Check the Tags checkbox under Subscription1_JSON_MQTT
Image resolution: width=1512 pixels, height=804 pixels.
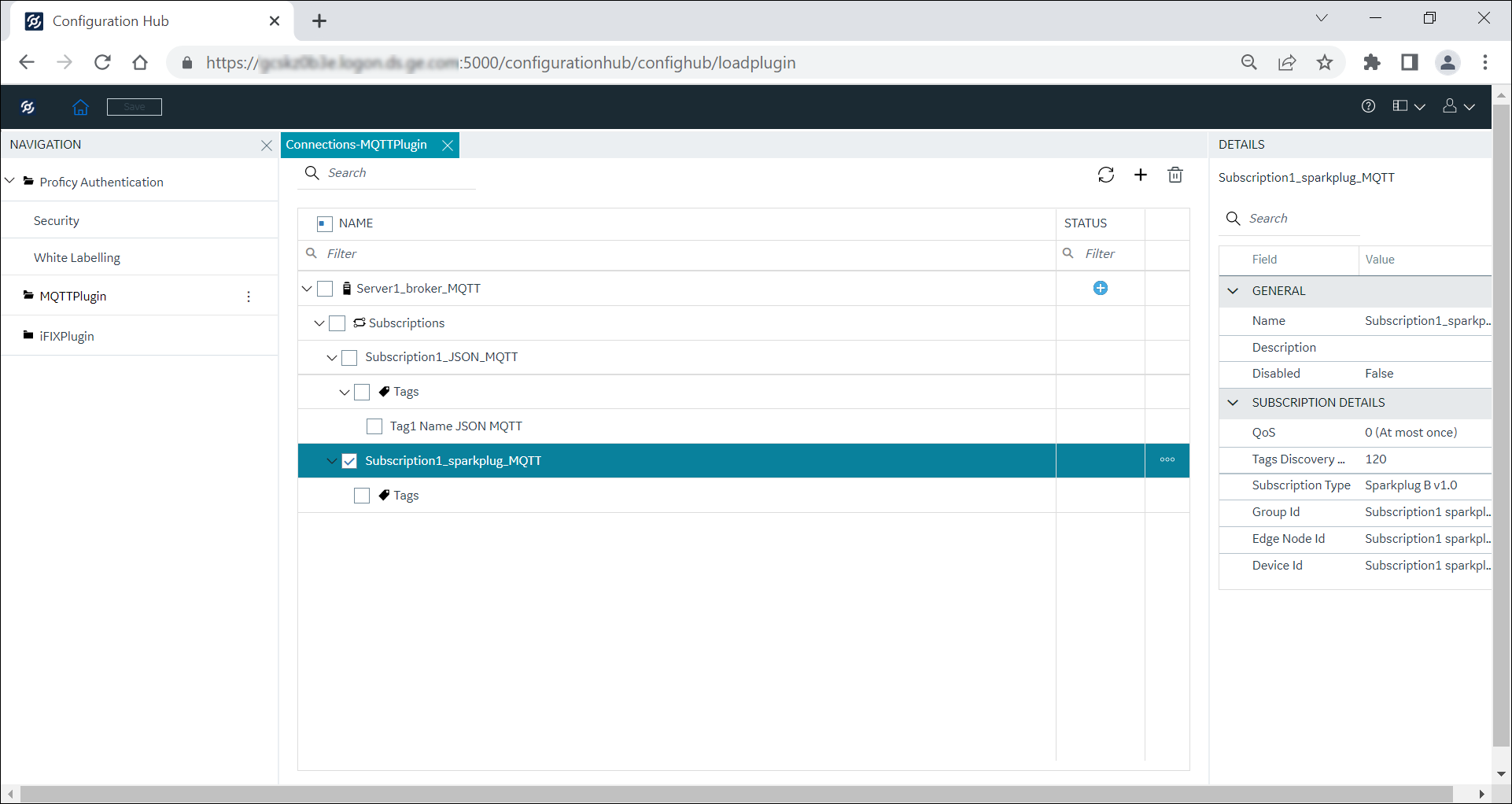pyautogui.click(x=362, y=392)
